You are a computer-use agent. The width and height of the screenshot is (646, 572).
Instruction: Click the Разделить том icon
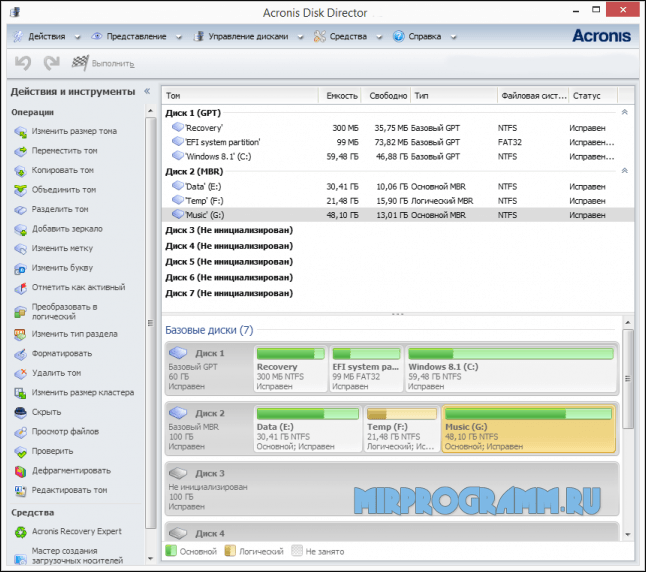coord(20,210)
